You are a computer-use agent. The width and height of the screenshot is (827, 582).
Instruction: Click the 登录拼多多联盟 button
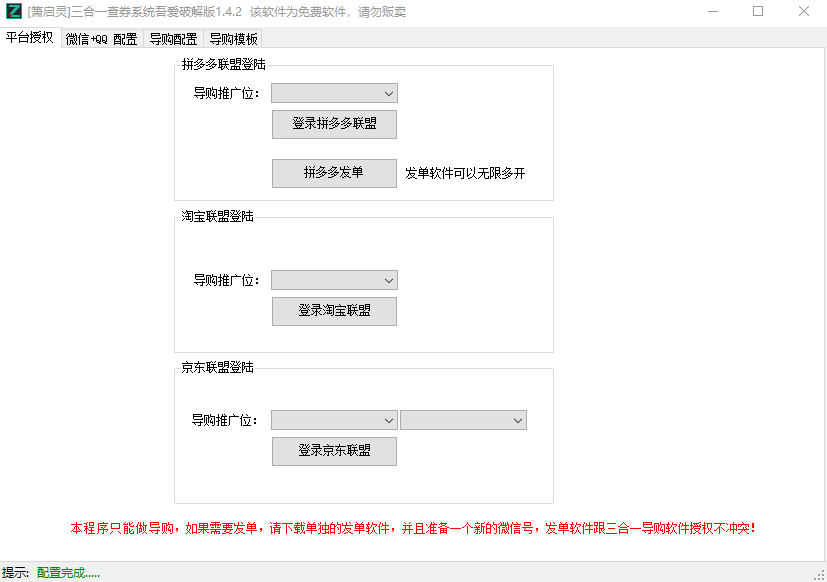[334, 124]
